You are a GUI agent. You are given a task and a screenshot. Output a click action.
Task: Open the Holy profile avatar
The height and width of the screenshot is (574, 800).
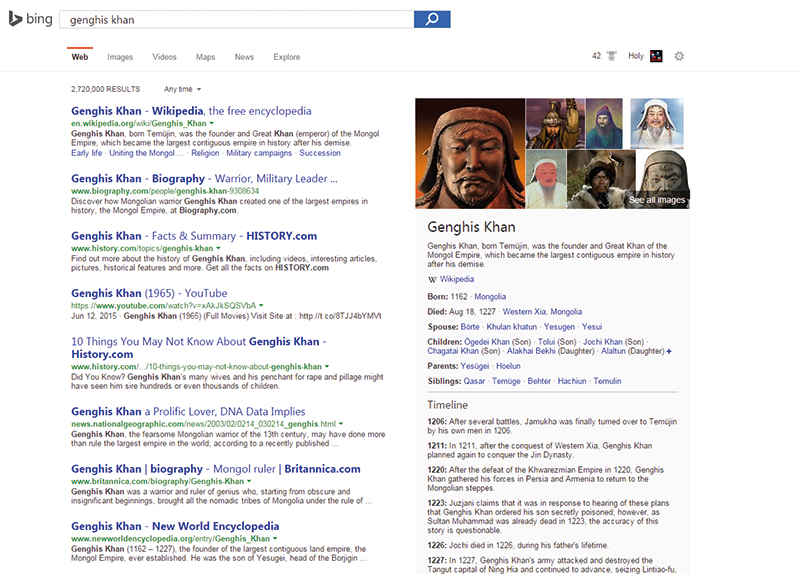[656, 56]
